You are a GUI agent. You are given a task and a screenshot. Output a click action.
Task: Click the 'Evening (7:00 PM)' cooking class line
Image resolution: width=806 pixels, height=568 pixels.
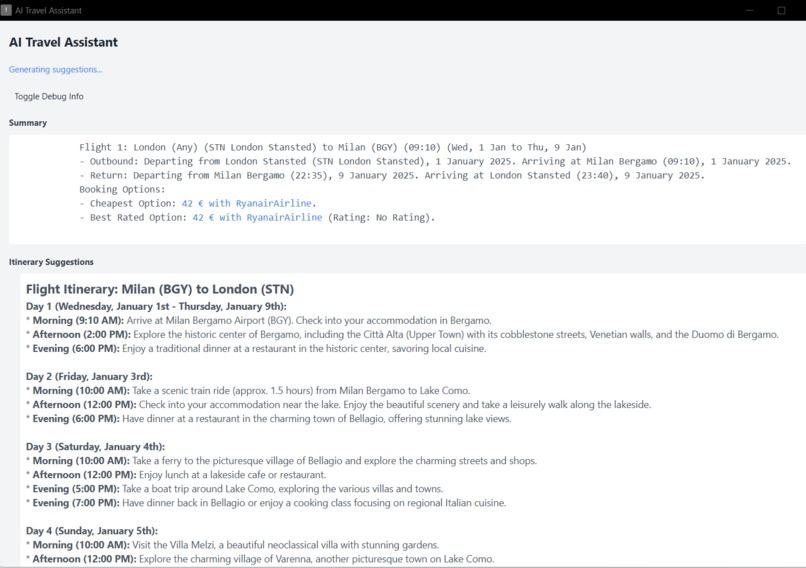pos(266,503)
